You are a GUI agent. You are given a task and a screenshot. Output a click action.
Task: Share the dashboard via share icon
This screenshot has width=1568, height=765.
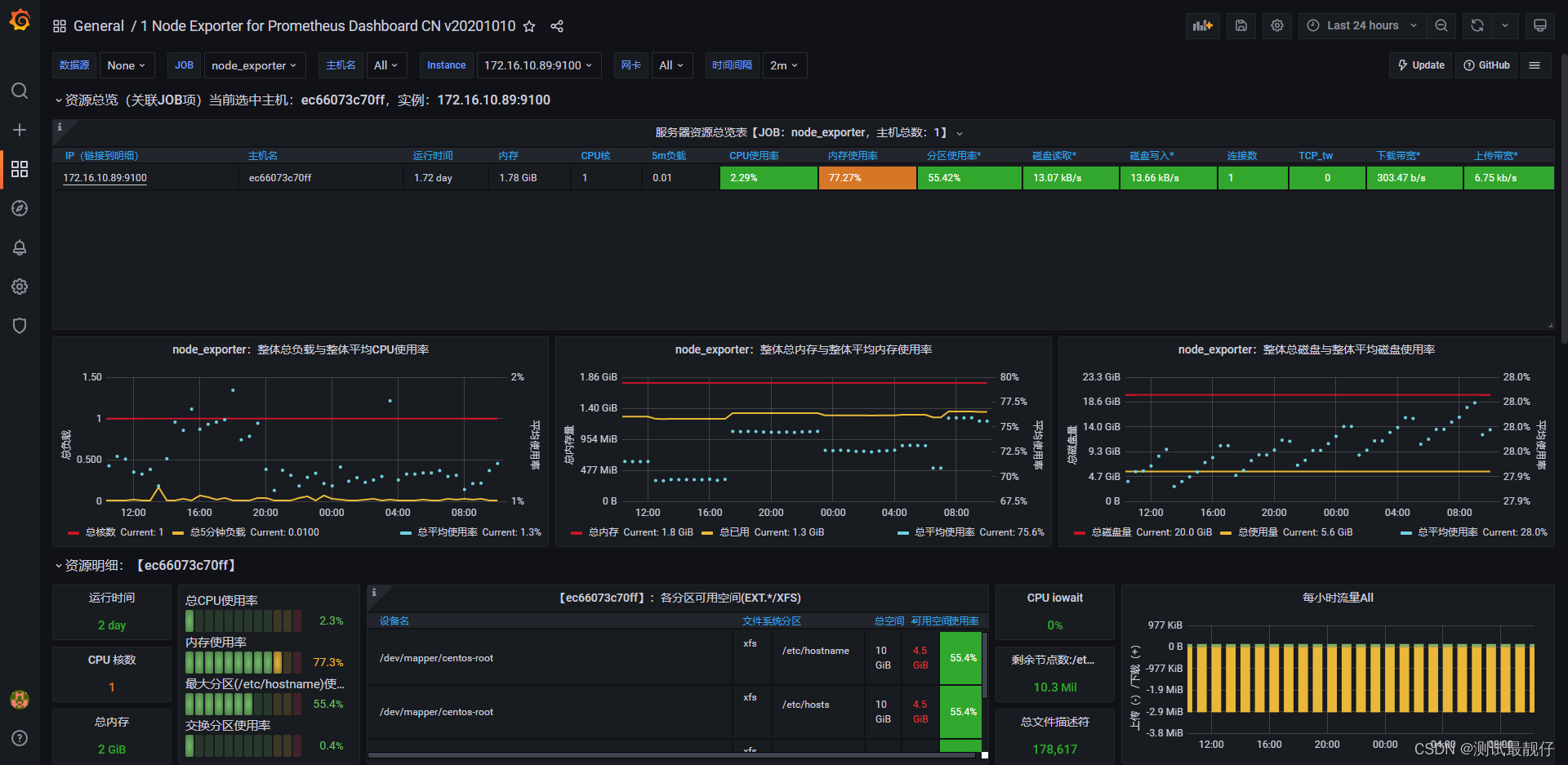tap(557, 26)
